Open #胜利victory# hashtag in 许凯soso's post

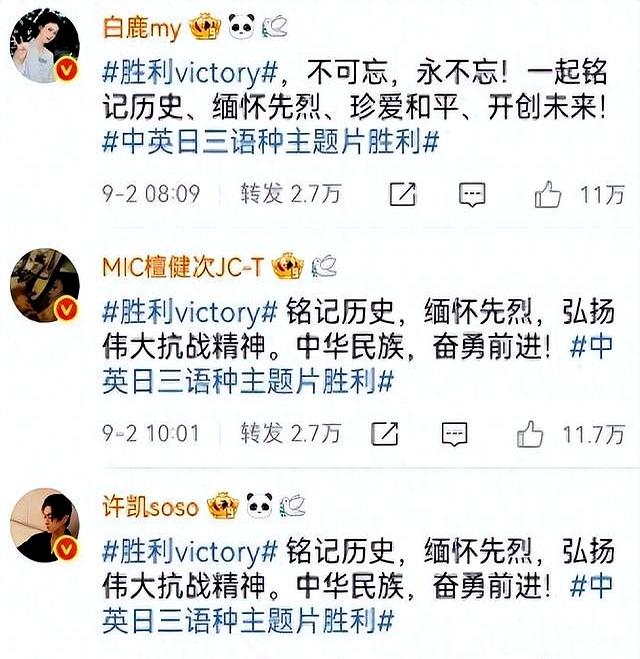(190, 551)
